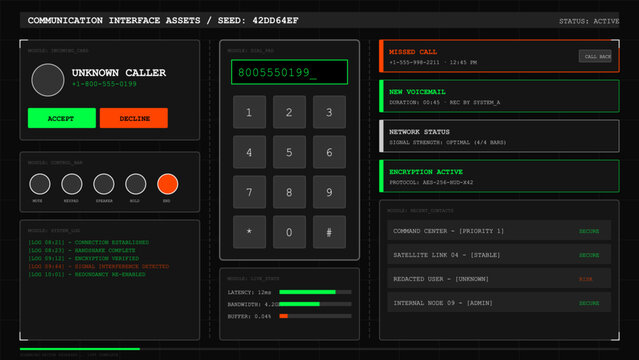Viewport: 639px width, 360px height.
Task: Click the RISK tag on Redacted User
Action: click(x=586, y=279)
